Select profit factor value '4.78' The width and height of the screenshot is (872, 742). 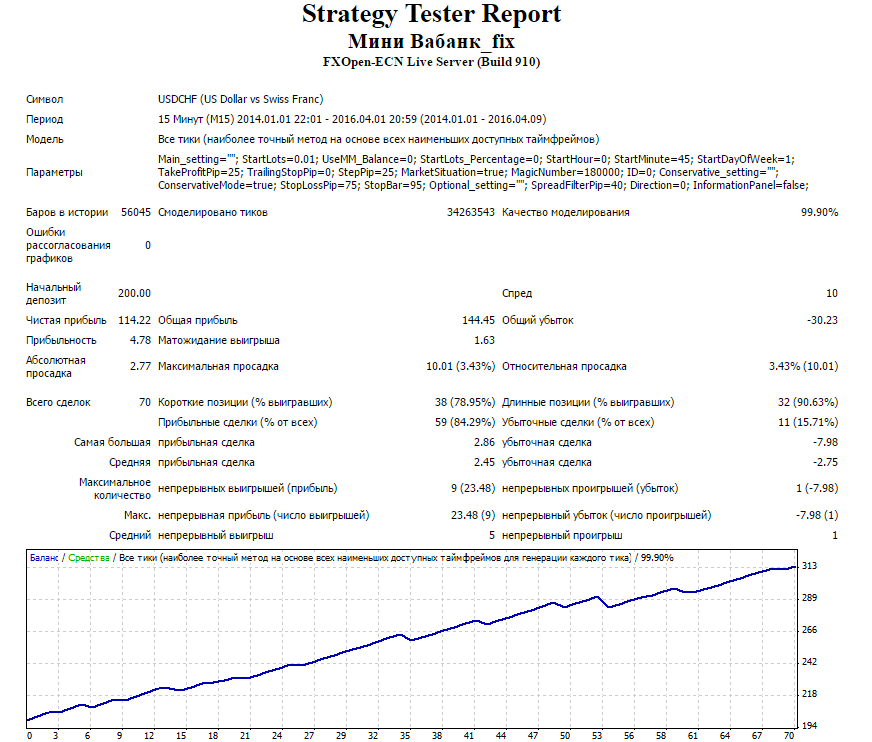coord(140,340)
